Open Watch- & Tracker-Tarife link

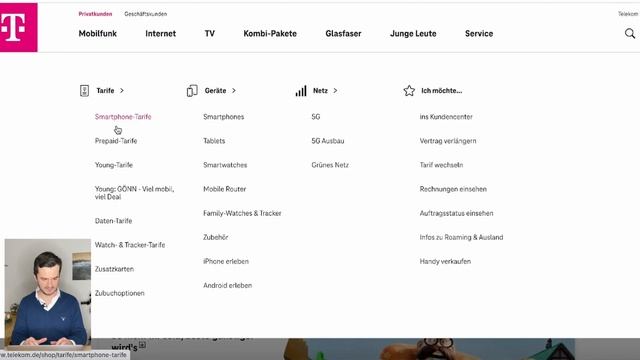130,245
